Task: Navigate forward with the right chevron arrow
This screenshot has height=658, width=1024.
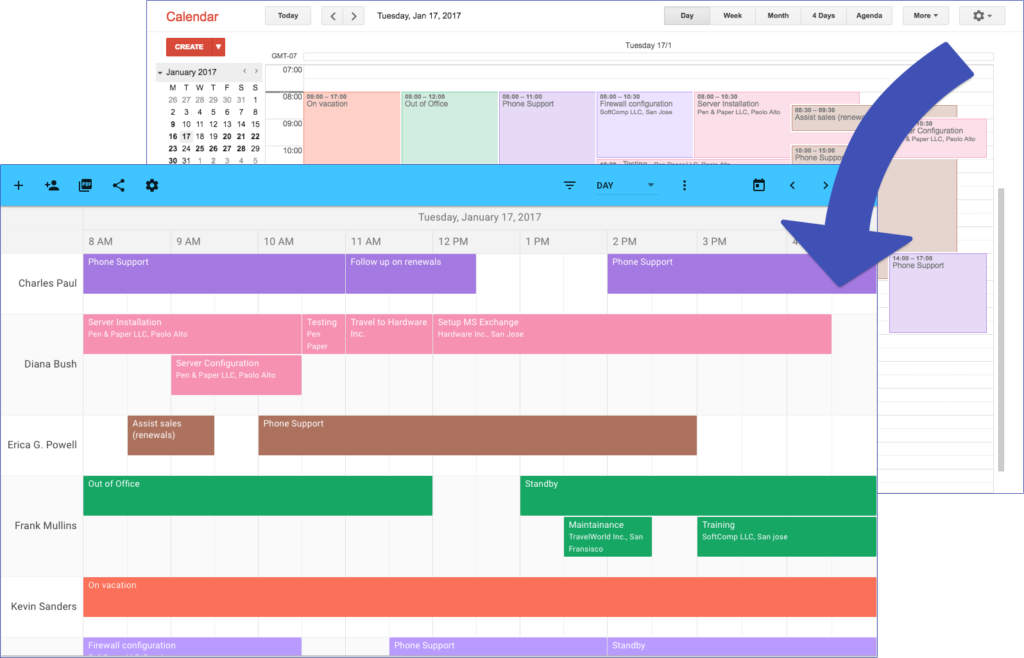Action: pos(825,185)
